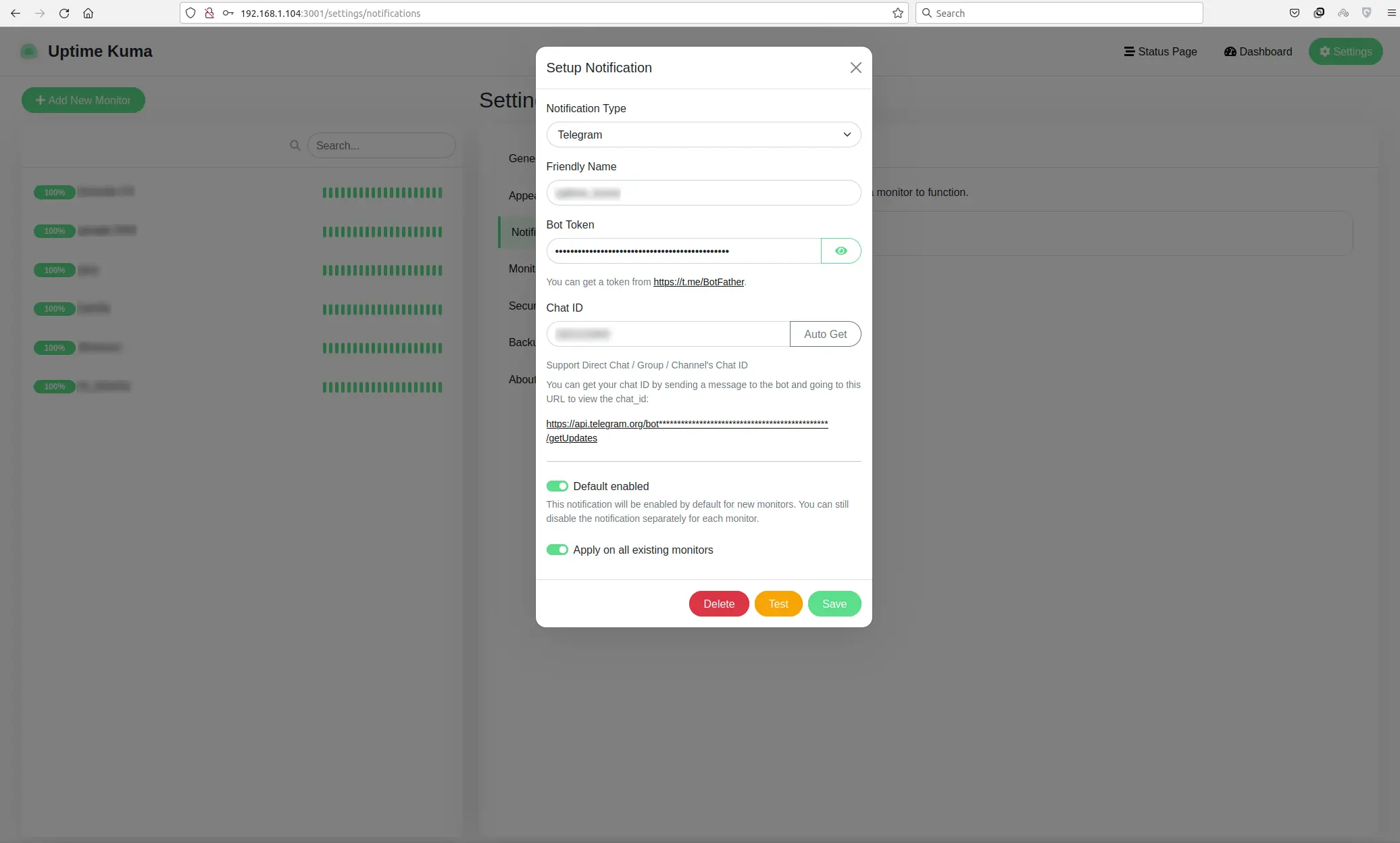
Task: Click the fourth monitor's heartbeat bar
Action: 382,309
